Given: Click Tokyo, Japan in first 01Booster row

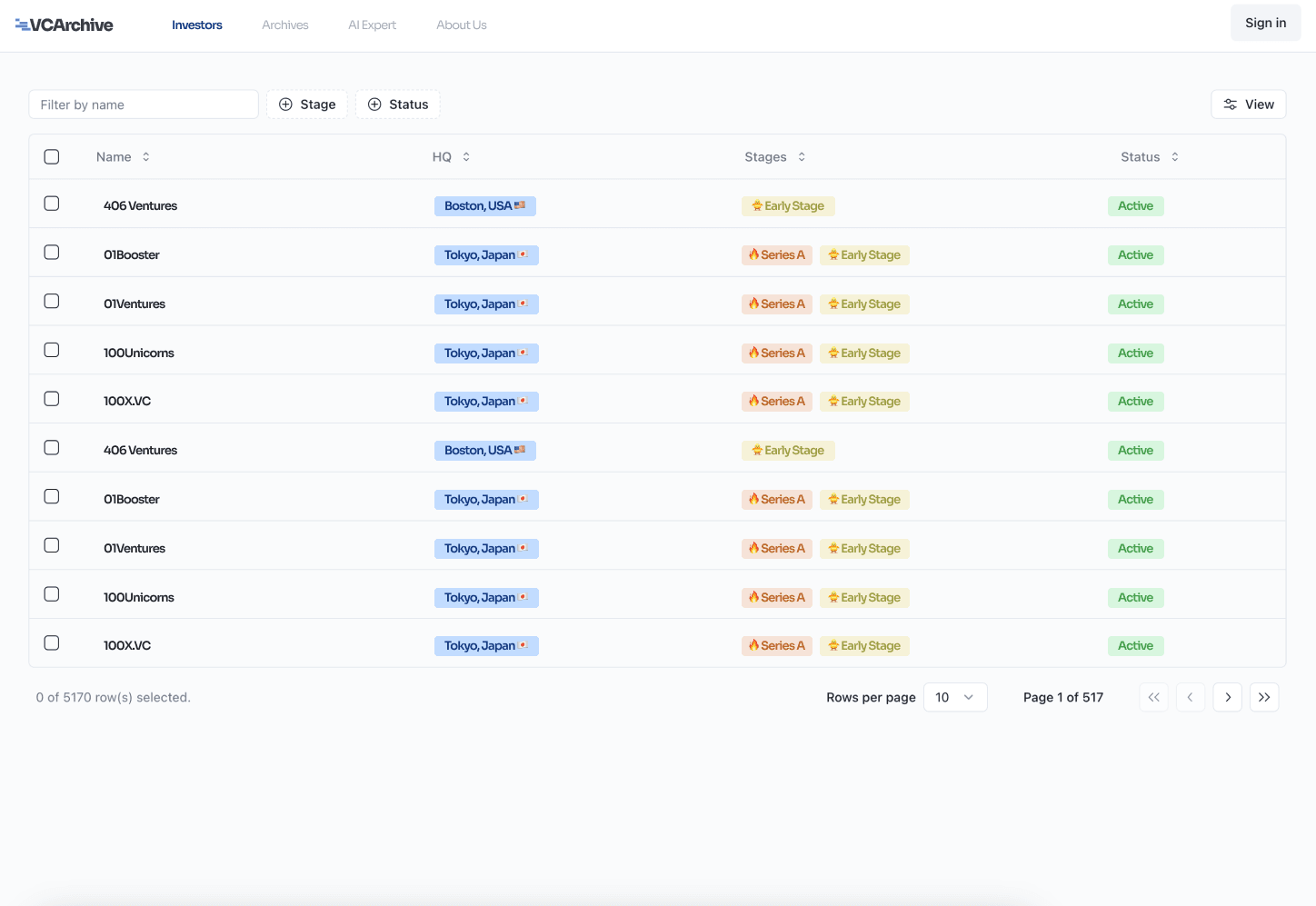Looking at the screenshot, I should point(486,255).
